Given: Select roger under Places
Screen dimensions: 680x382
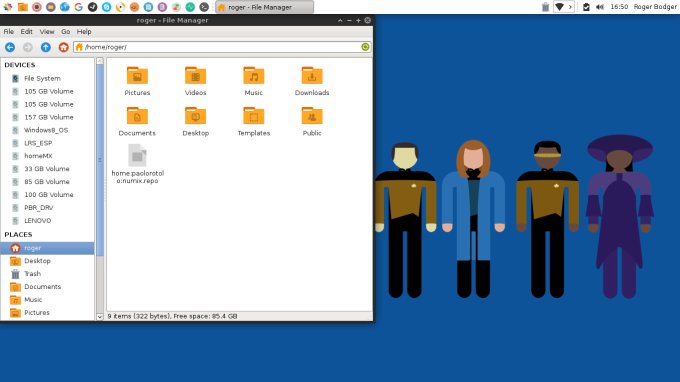Looking at the screenshot, I should (47, 248).
